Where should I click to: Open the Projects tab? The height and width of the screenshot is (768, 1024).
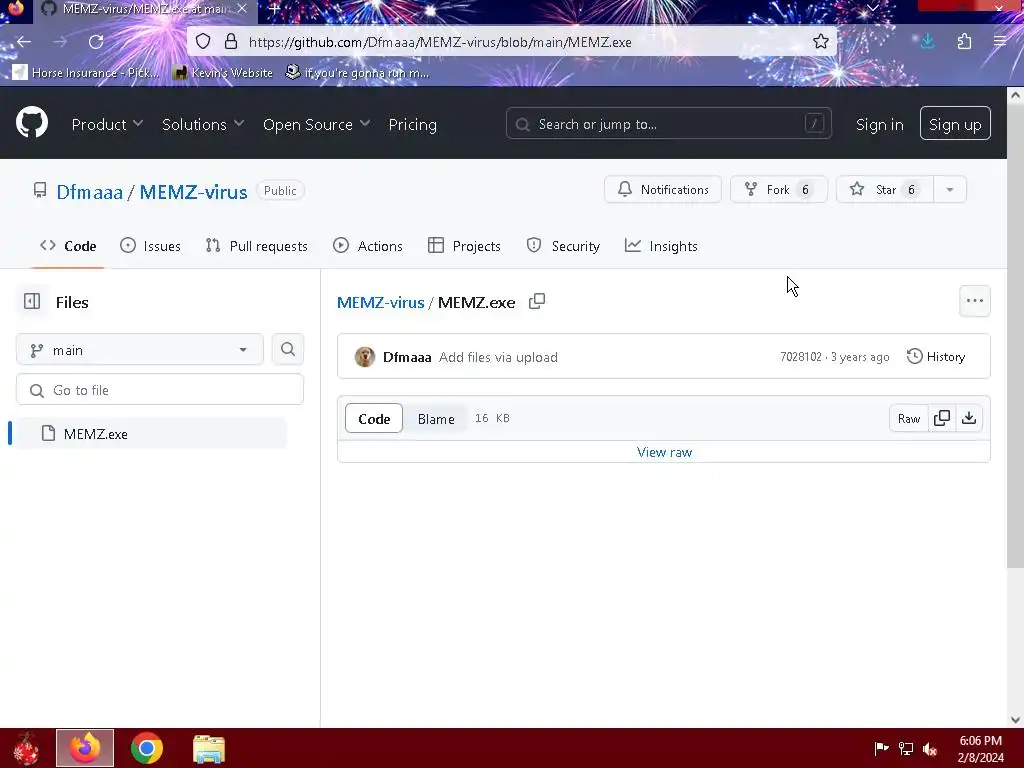[x=464, y=246]
